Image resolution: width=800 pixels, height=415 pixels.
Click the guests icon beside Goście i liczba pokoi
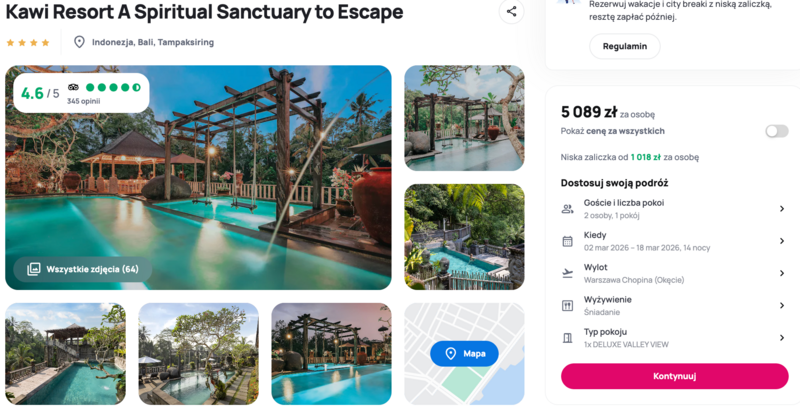point(568,209)
